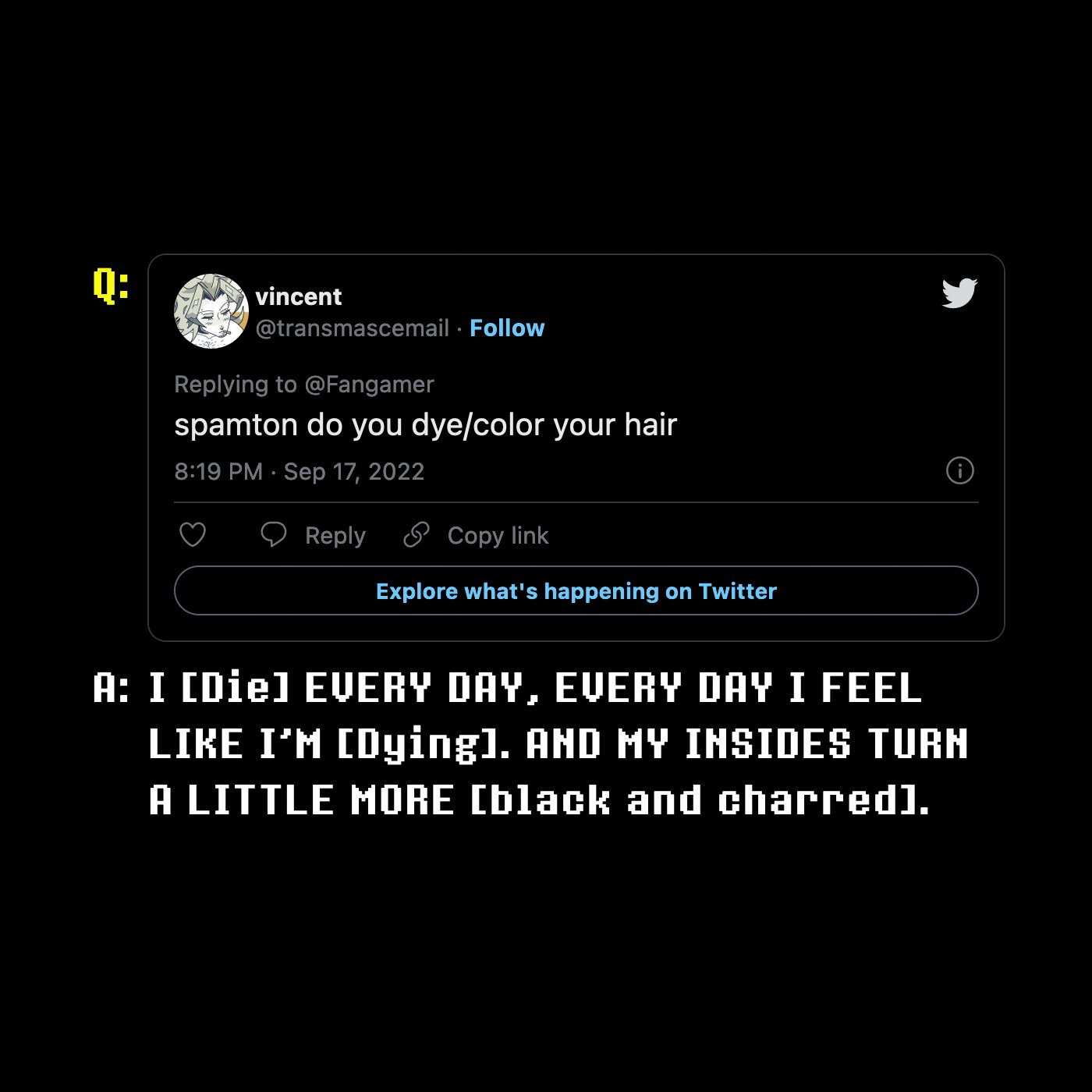Click the @Fangamer mention

coord(369,385)
